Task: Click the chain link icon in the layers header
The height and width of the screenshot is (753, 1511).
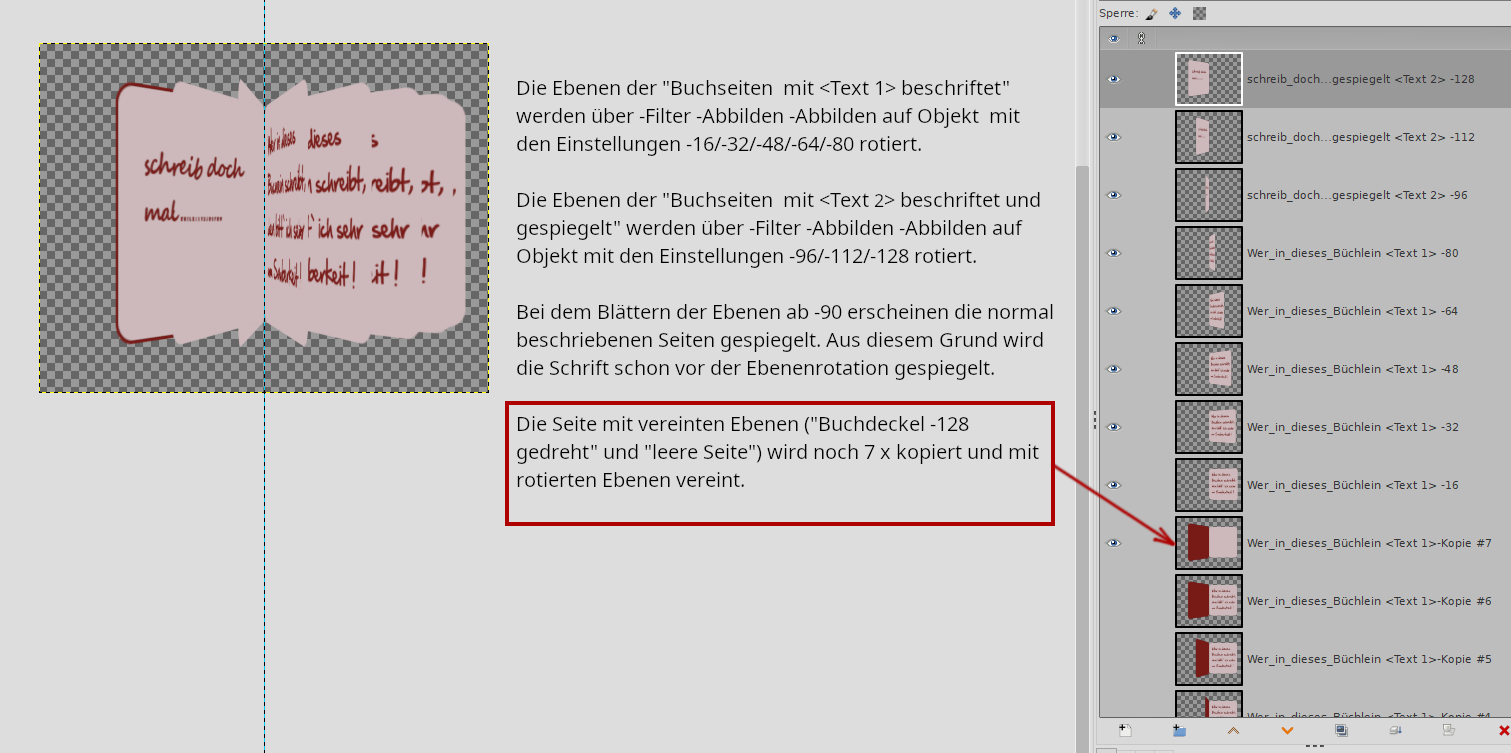Action: coord(1141,39)
